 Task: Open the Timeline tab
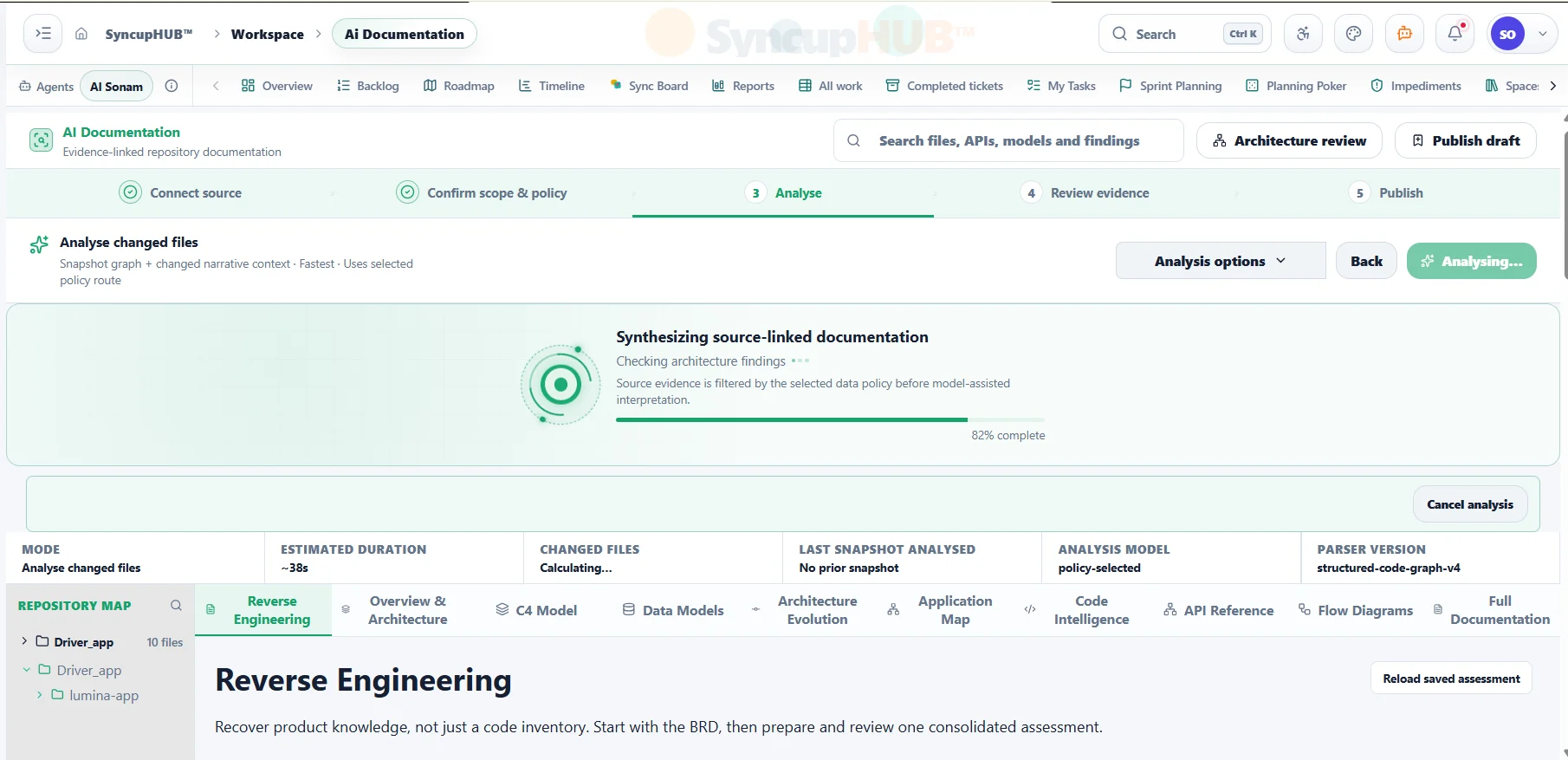551,86
